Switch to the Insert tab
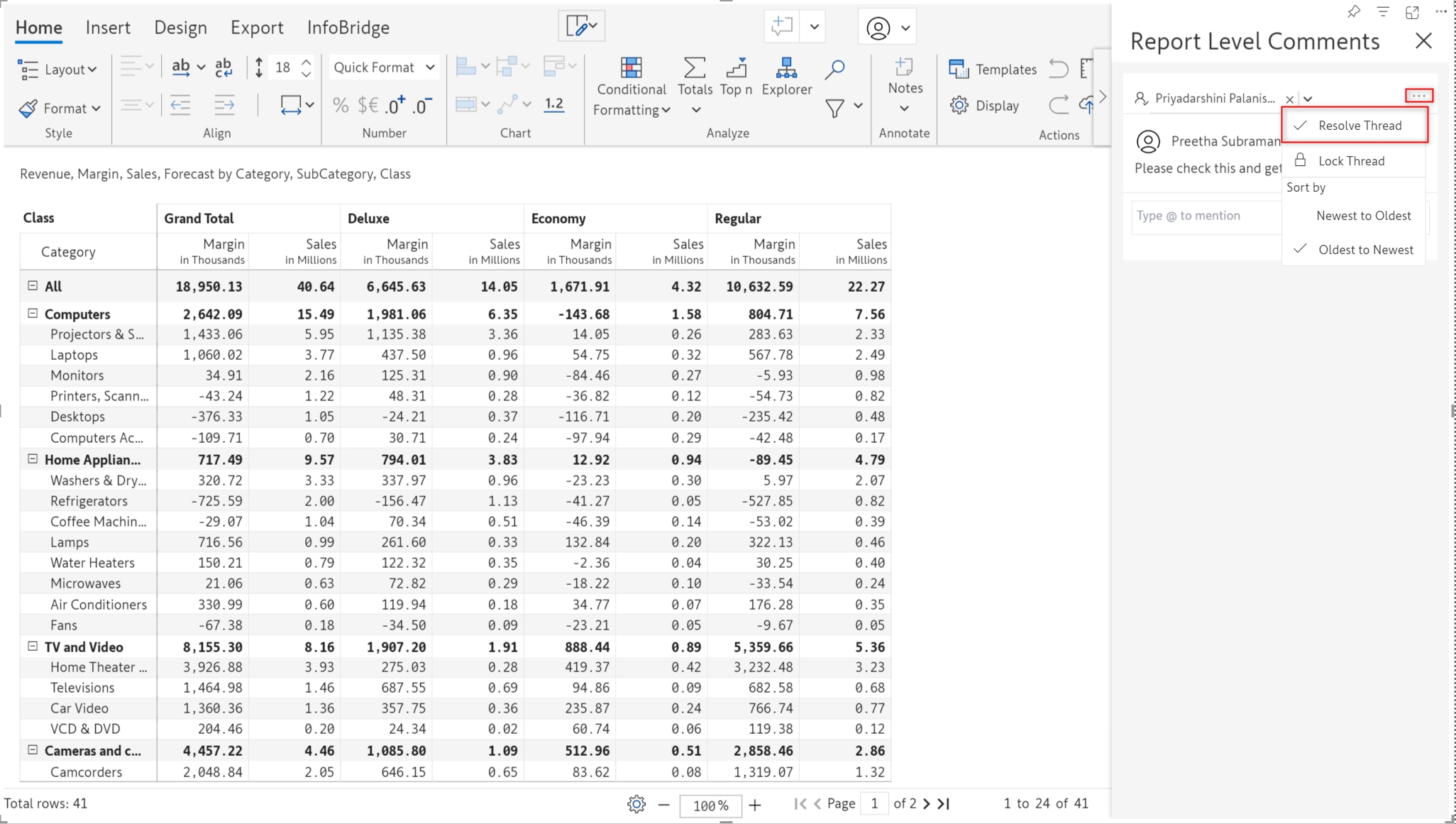 pyautogui.click(x=108, y=28)
